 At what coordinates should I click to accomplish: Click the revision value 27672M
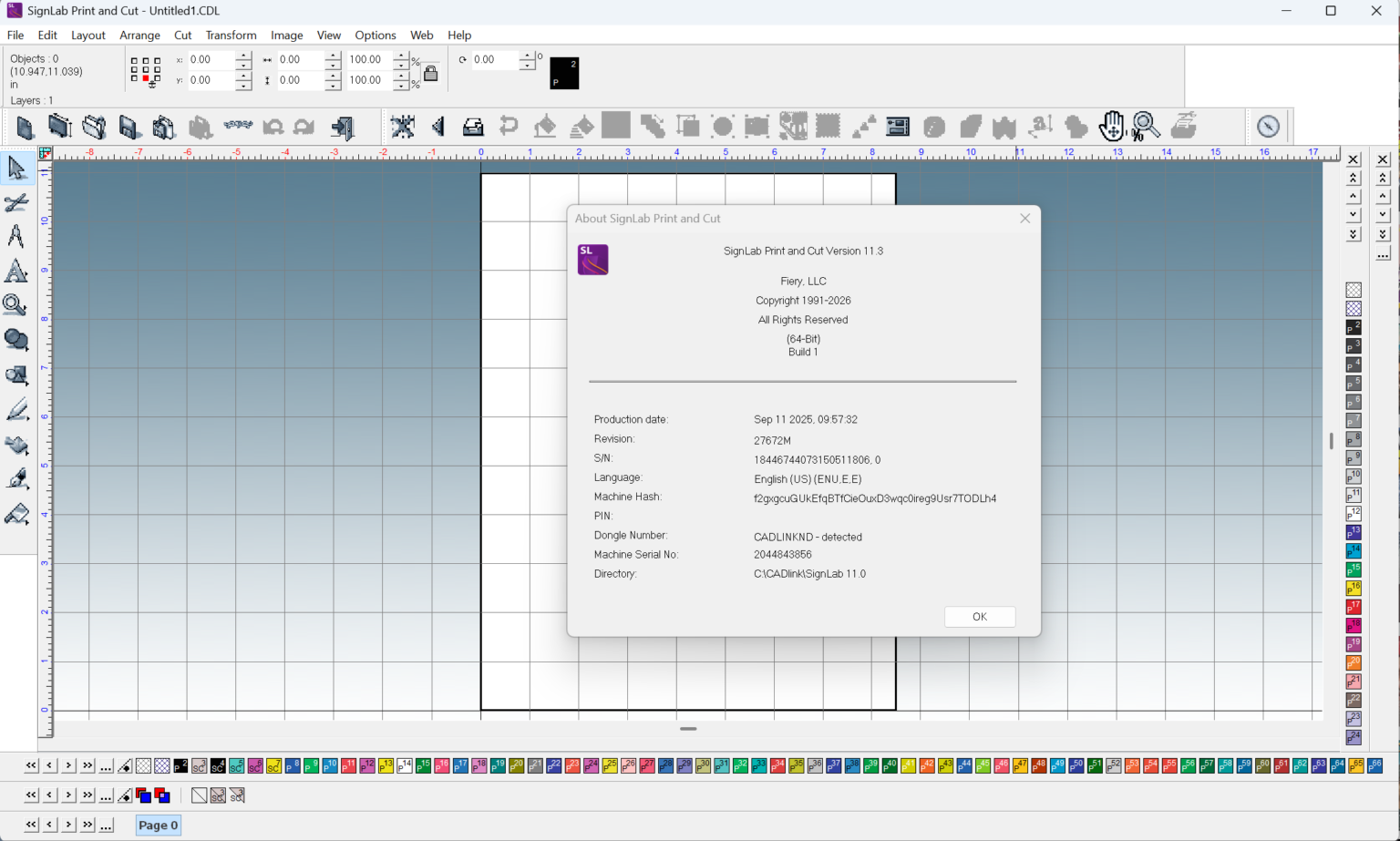pos(772,440)
